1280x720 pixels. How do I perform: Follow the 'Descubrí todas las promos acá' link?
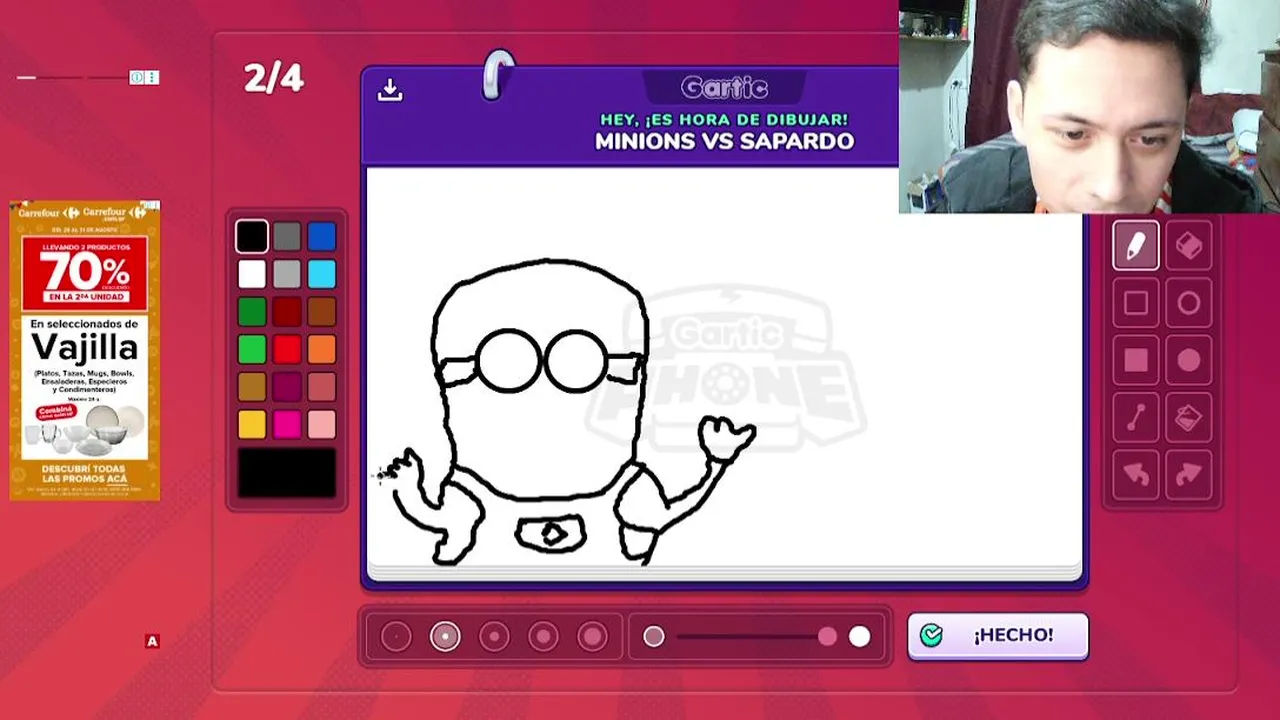[x=84, y=473]
